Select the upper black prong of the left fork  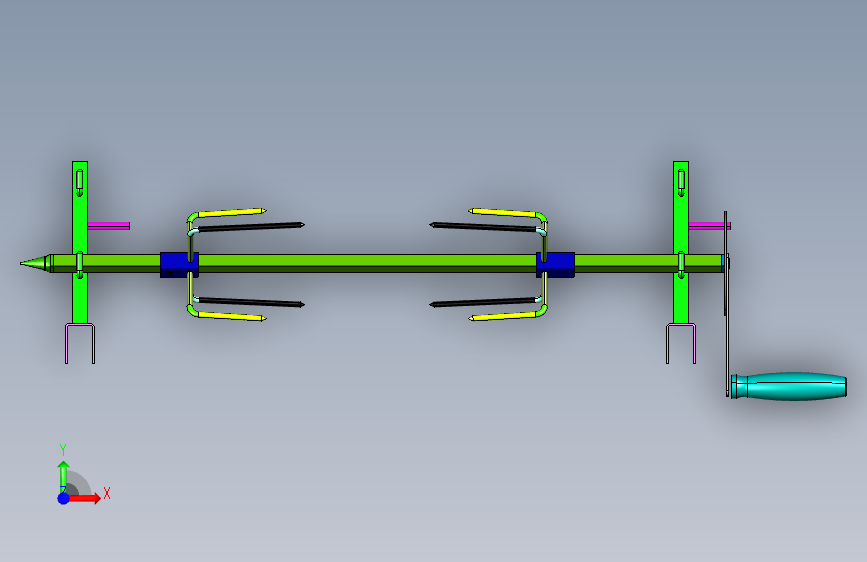pos(251,227)
